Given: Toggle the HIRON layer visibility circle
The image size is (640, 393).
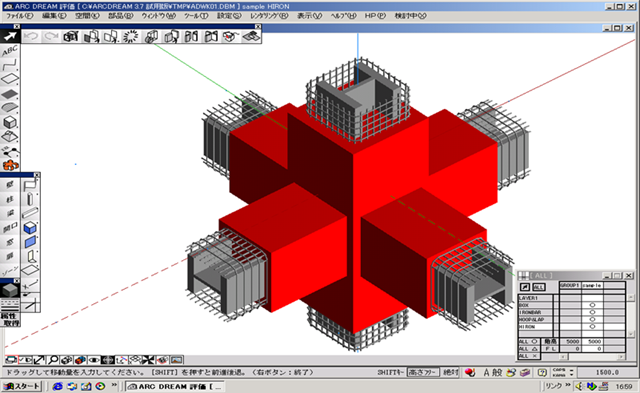Looking at the screenshot, I should [592, 326].
